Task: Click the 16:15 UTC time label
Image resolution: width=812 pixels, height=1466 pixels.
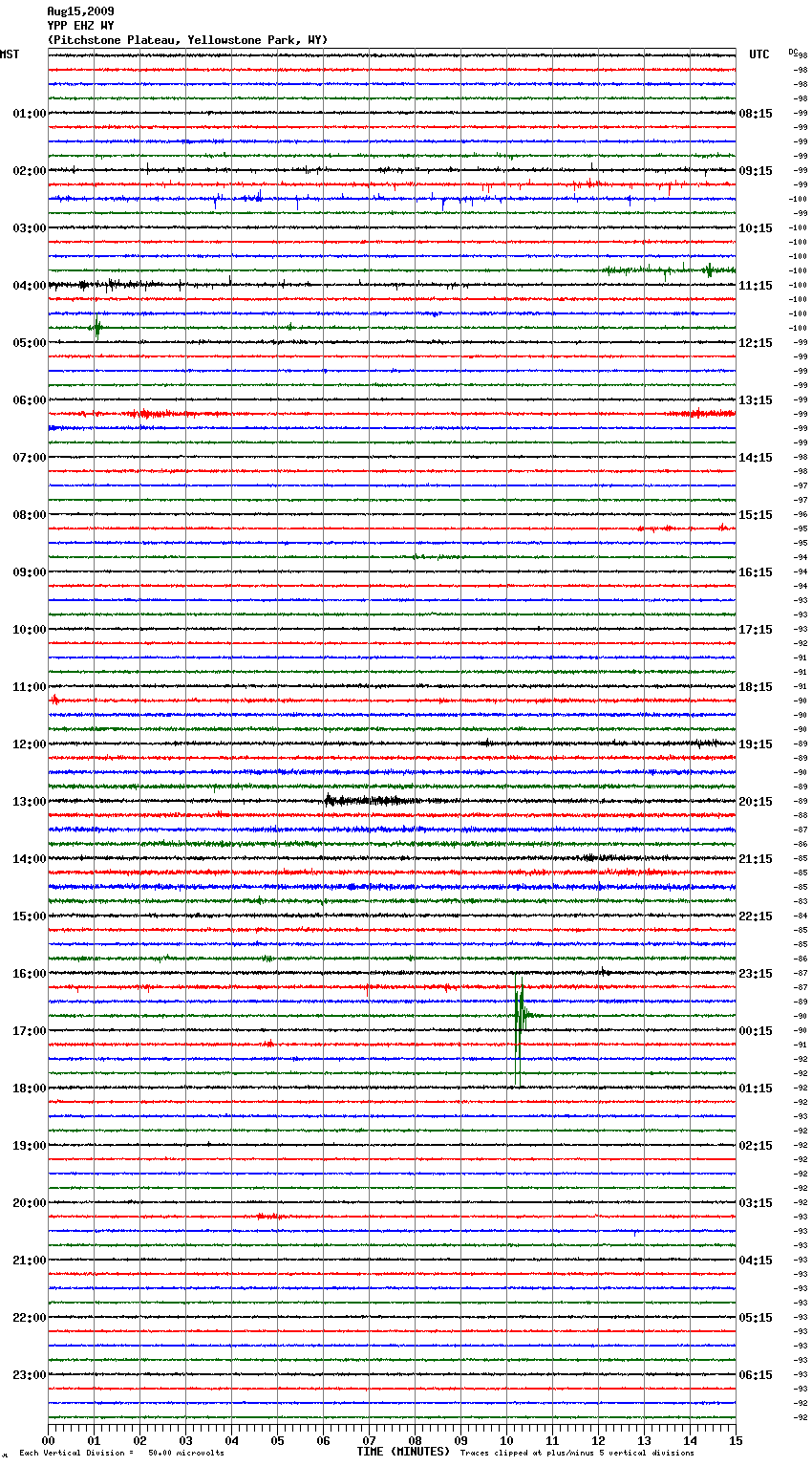Action: click(x=756, y=572)
